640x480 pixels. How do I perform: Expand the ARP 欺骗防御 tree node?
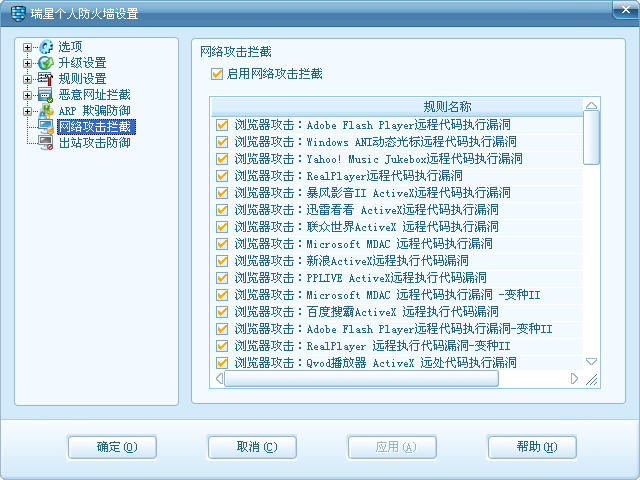tap(27, 111)
